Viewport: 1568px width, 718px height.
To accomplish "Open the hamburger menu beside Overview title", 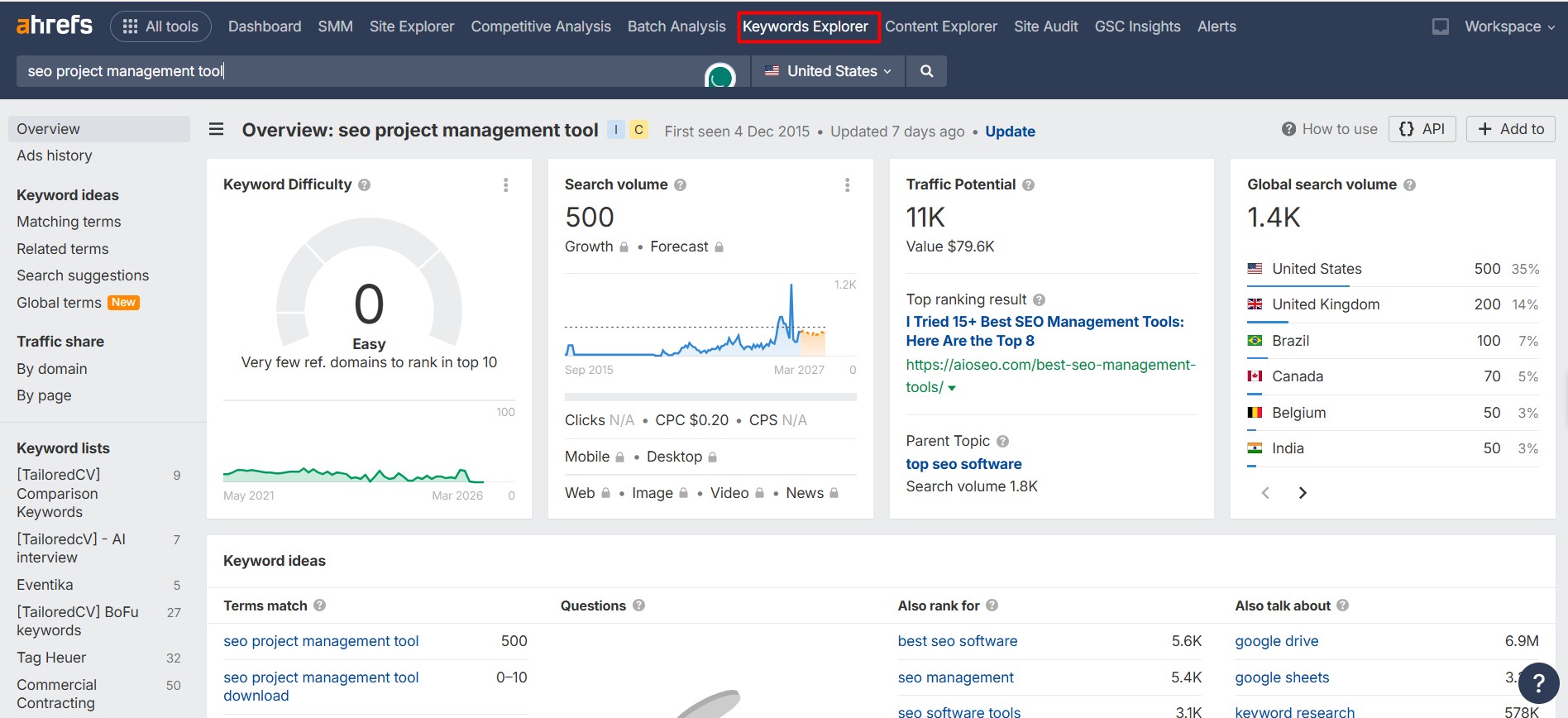I will [x=216, y=129].
